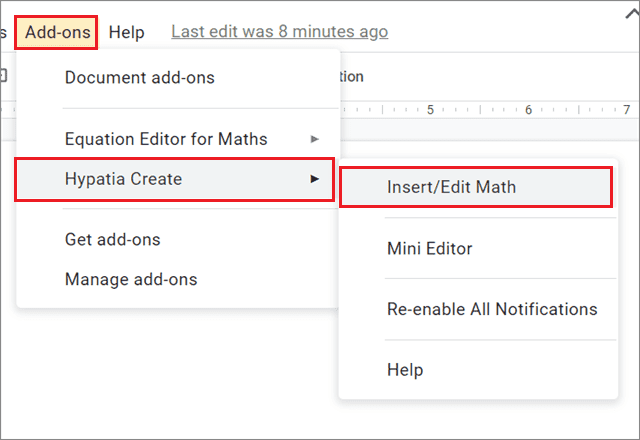Expand arrow next to Hypatia Create

tap(314, 179)
